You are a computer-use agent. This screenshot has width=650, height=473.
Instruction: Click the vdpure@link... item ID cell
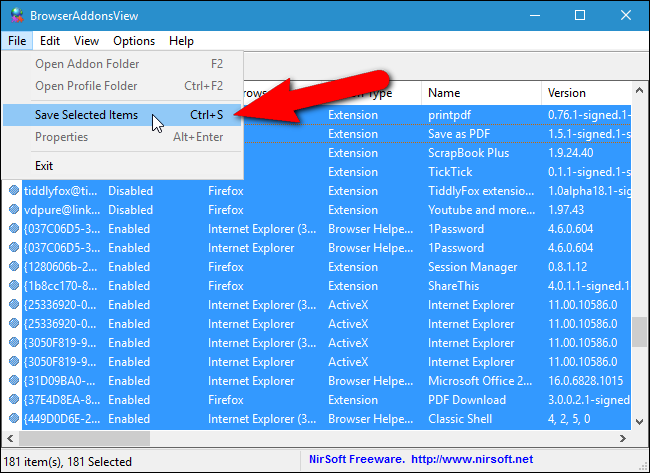[x=62, y=210]
